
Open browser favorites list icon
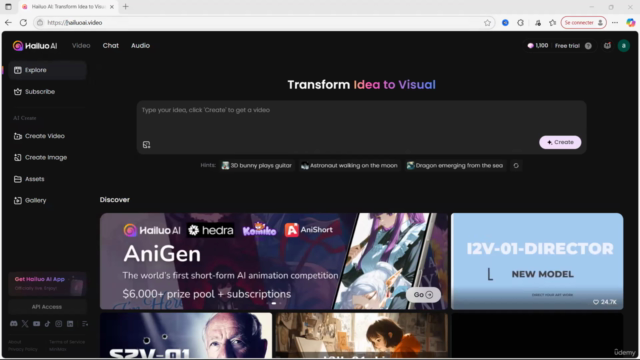pyautogui.click(x=553, y=22)
